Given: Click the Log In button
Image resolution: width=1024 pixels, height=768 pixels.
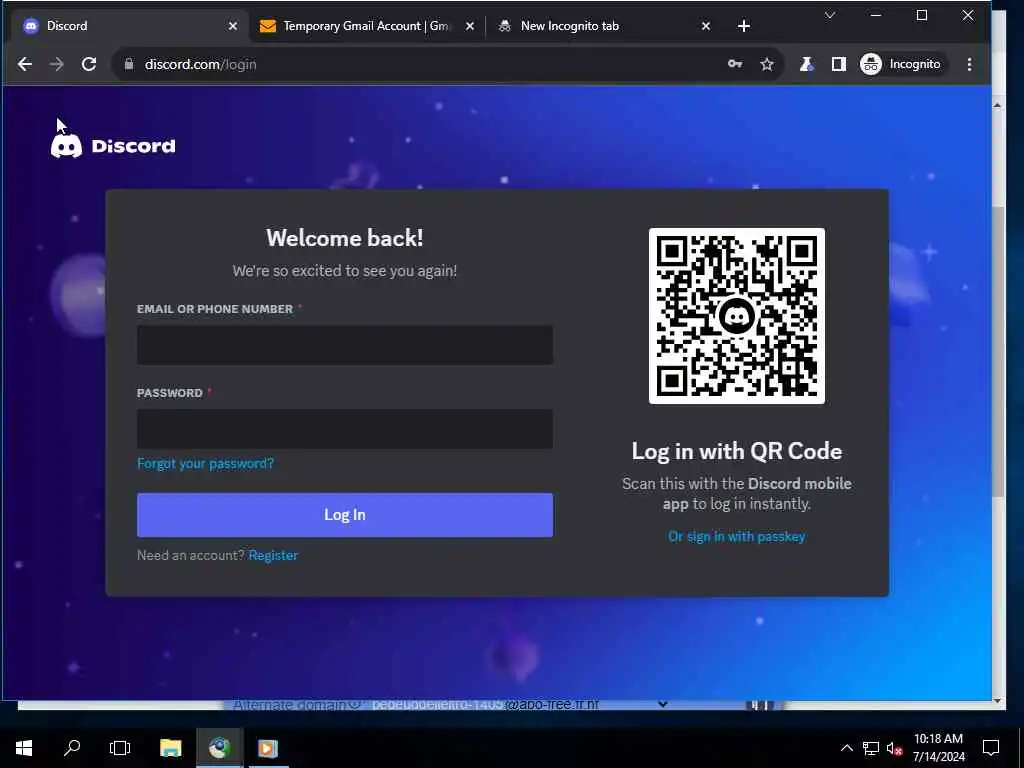Looking at the screenshot, I should [x=345, y=515].
